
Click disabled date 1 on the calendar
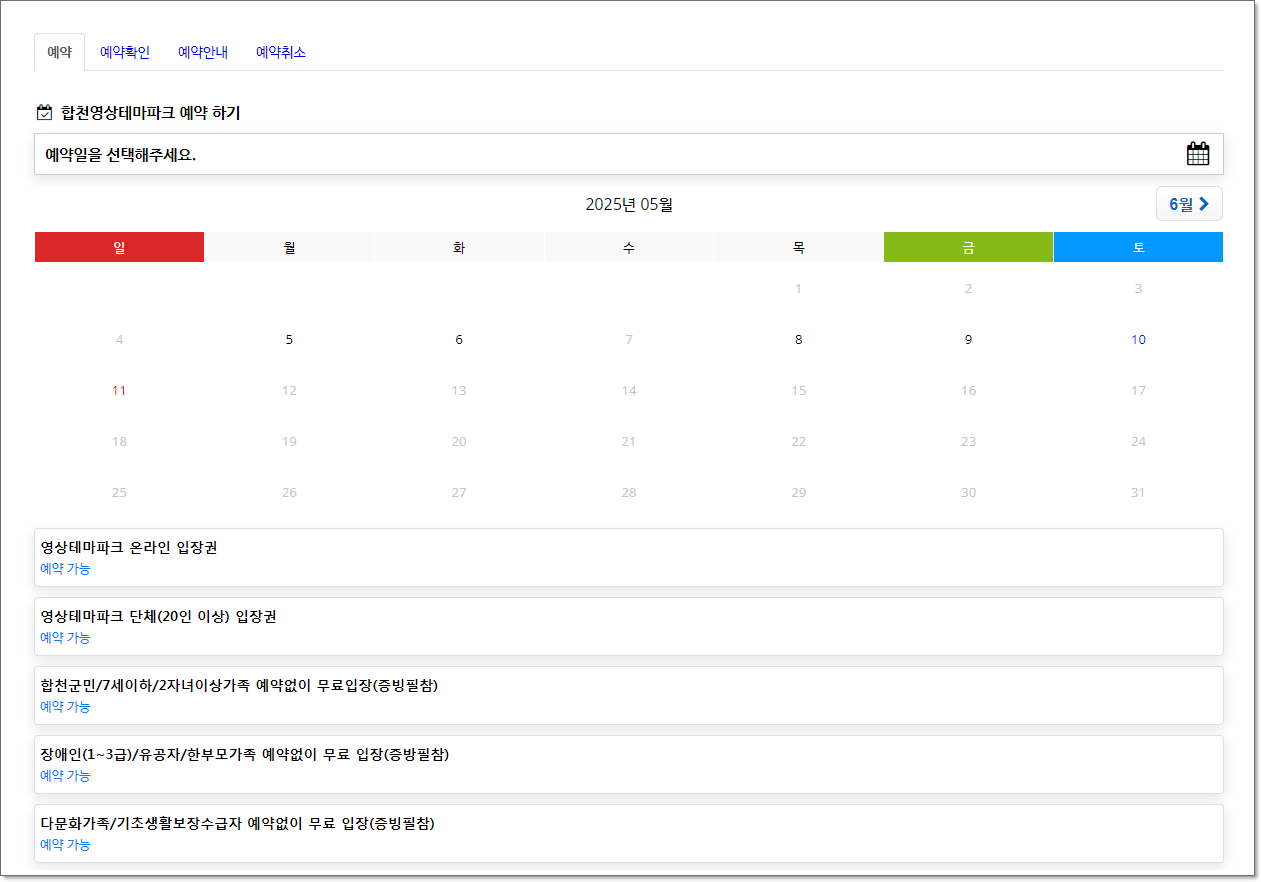[798, 289]
